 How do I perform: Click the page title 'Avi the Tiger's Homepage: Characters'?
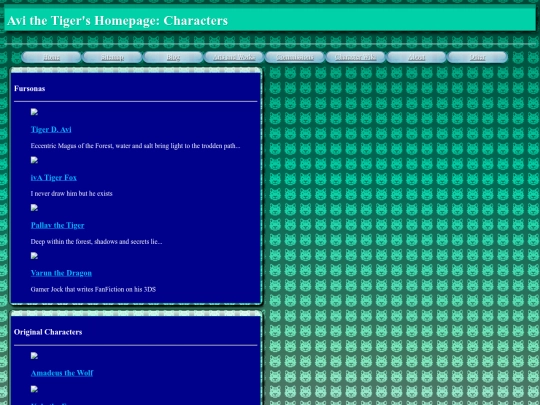[117, 21]
